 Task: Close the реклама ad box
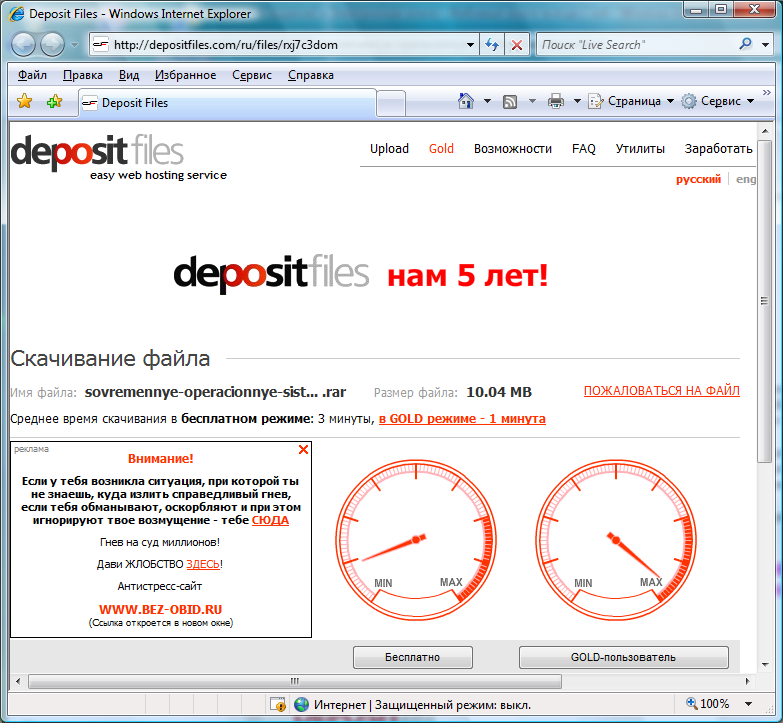303,450
